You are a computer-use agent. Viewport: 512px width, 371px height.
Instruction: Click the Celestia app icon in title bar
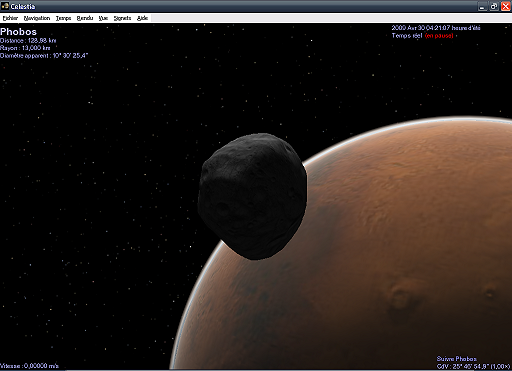tap(5, 6)
